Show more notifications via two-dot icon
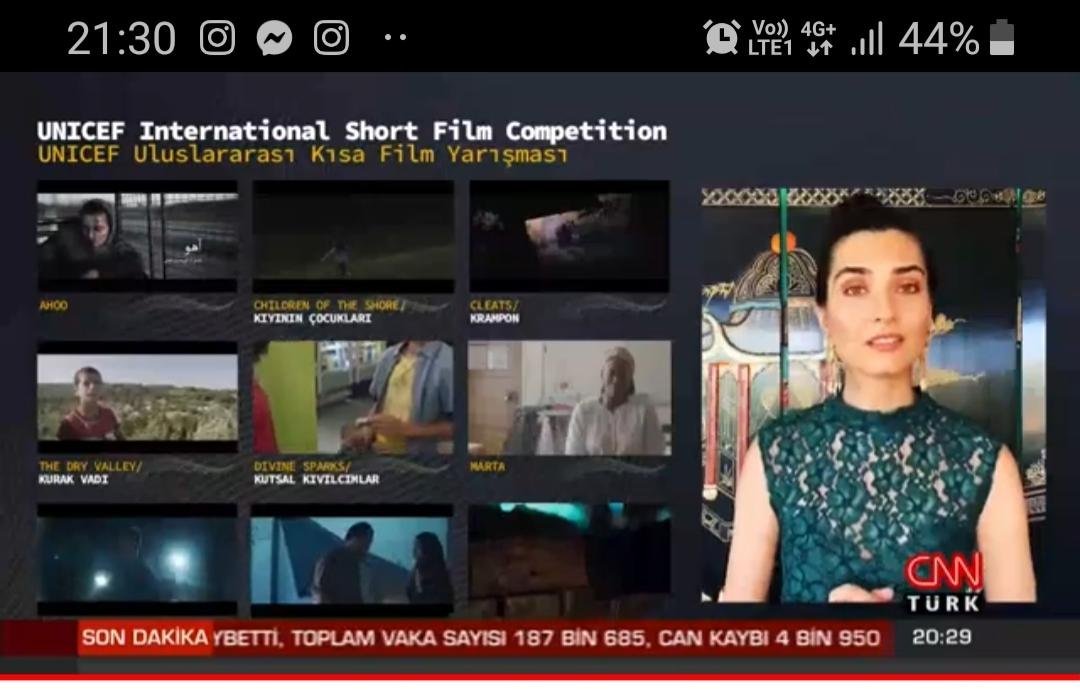Screen dimensions: 1080x690 395,38
